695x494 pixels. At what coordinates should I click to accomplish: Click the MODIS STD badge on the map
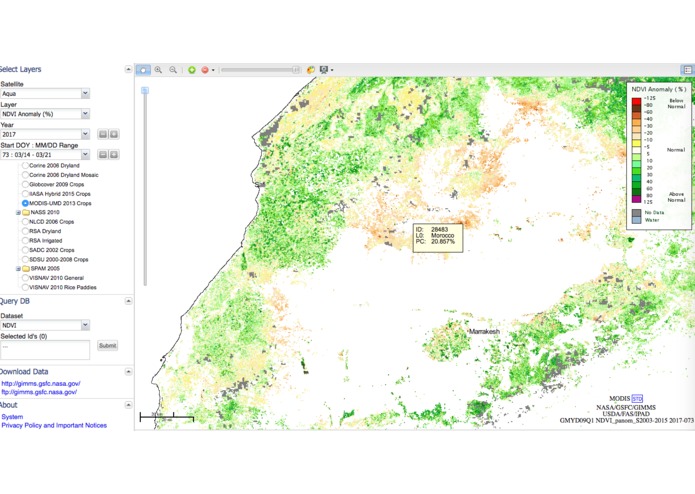pos(637,399)
